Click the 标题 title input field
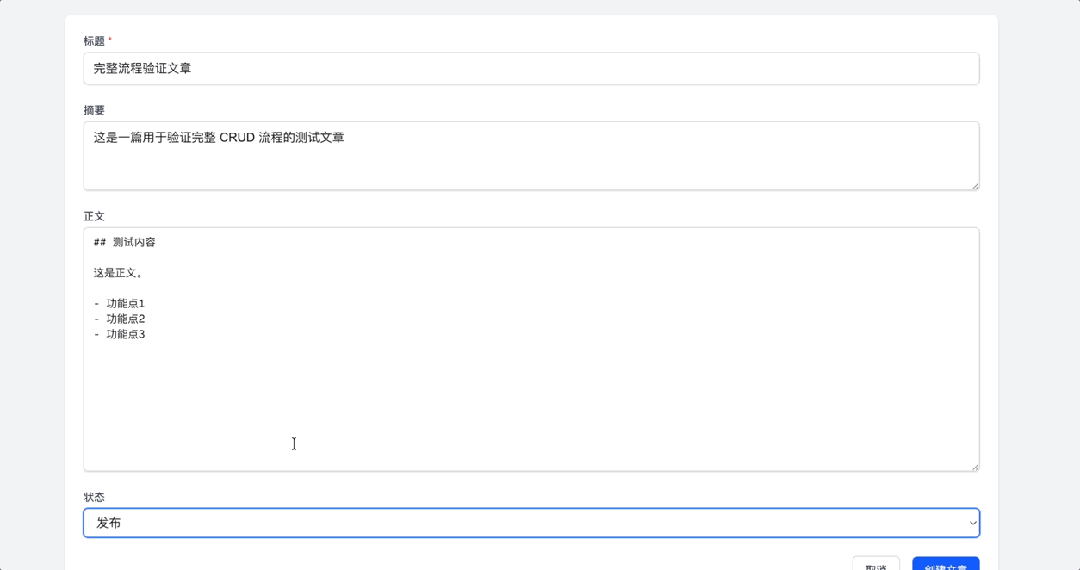Image resolution: width=1080 pixels, height=570 pixels. [530, 69]
